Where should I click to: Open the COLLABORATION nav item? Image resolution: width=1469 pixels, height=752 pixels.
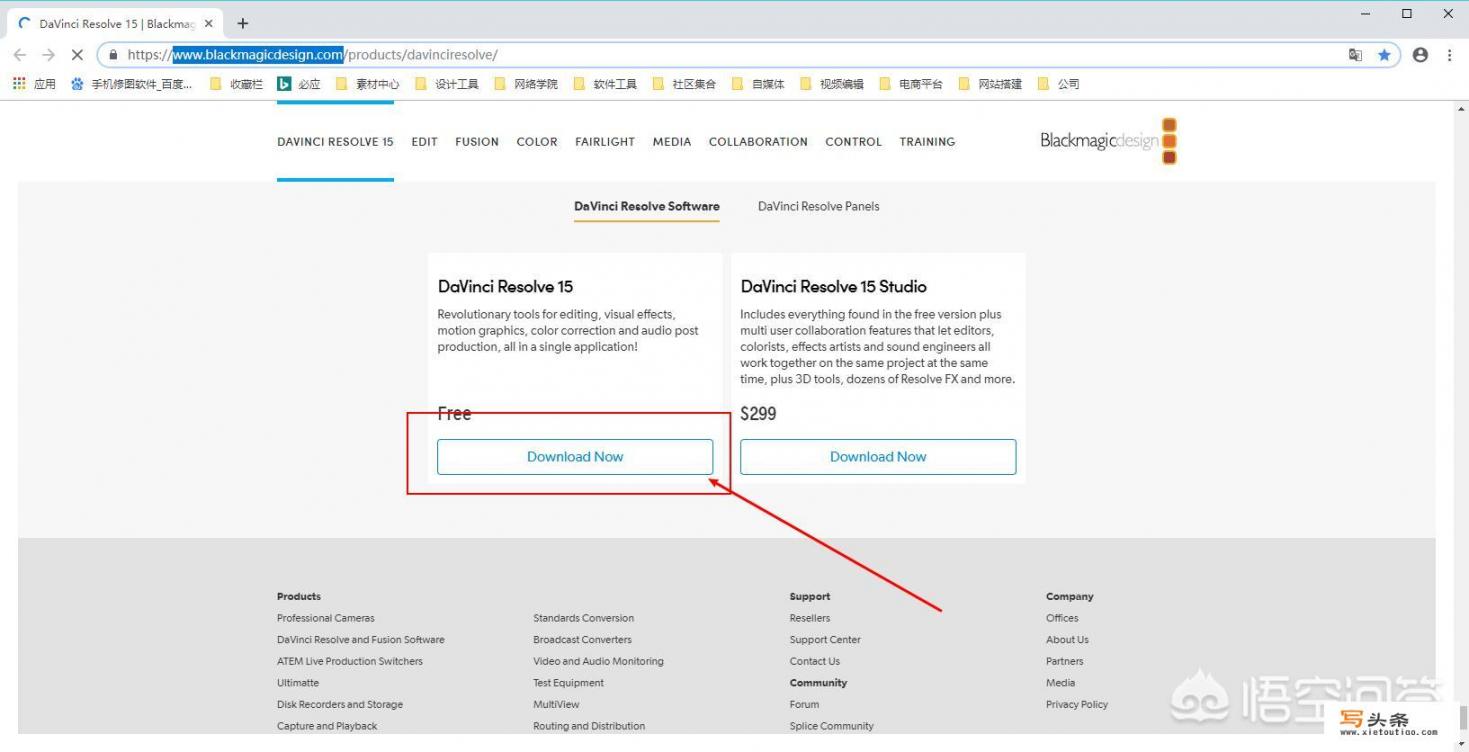(758, 142)
